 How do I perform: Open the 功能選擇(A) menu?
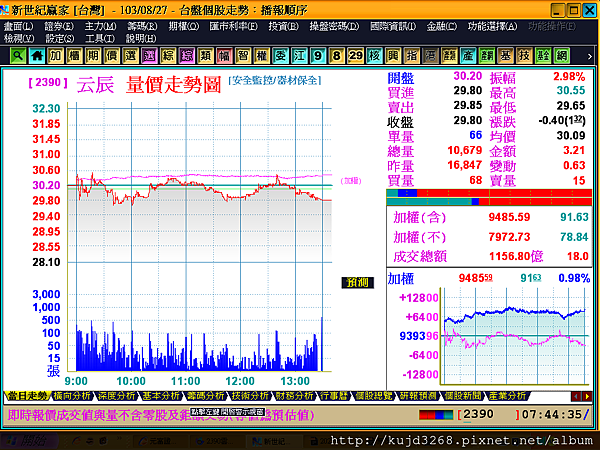[x=492, y=26]
